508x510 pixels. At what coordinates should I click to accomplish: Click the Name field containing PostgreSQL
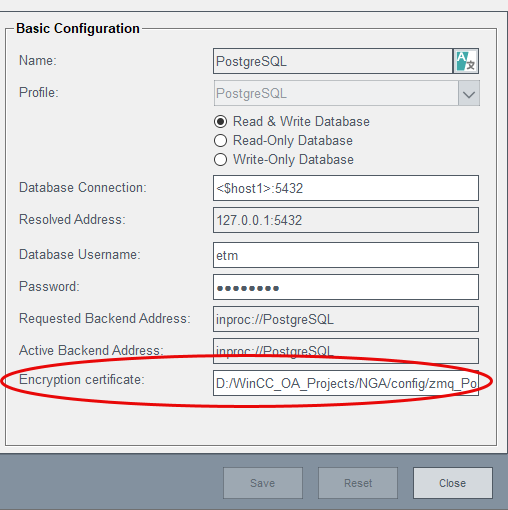[333, 61]
